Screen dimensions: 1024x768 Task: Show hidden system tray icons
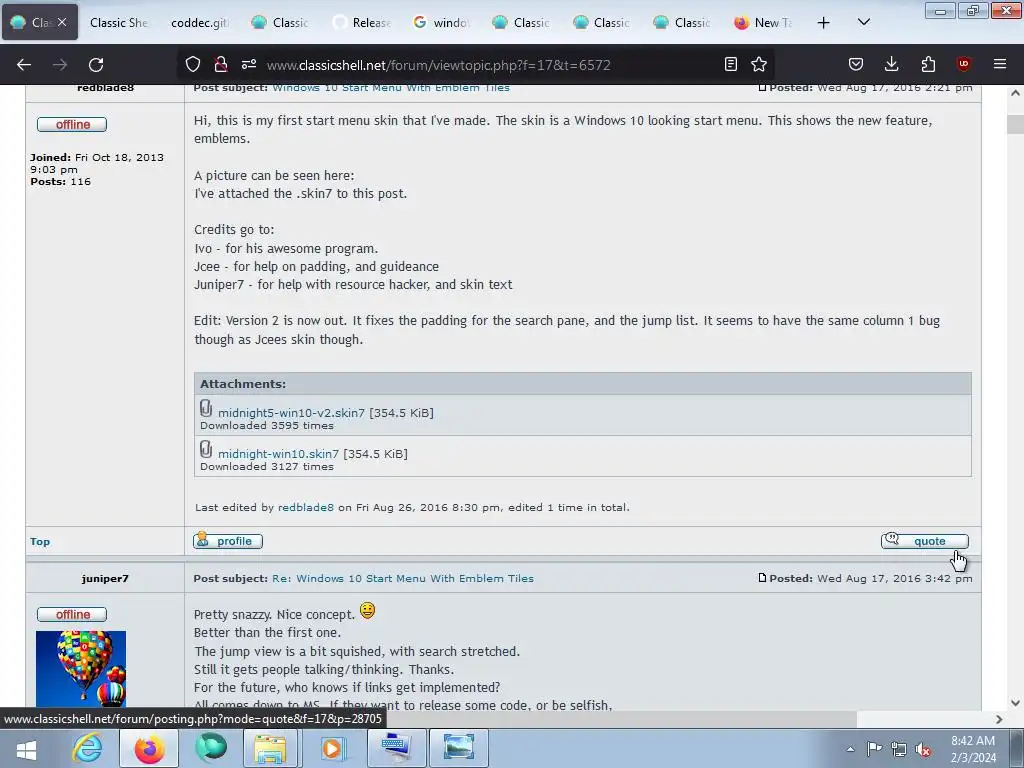click(x=850, y=749)
